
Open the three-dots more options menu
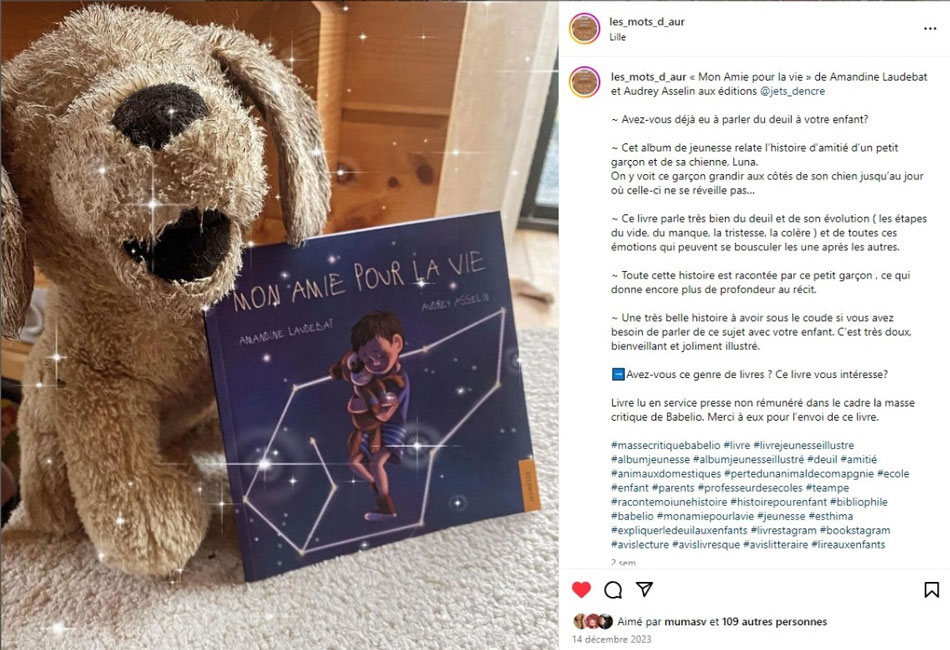tap(930, 28)
